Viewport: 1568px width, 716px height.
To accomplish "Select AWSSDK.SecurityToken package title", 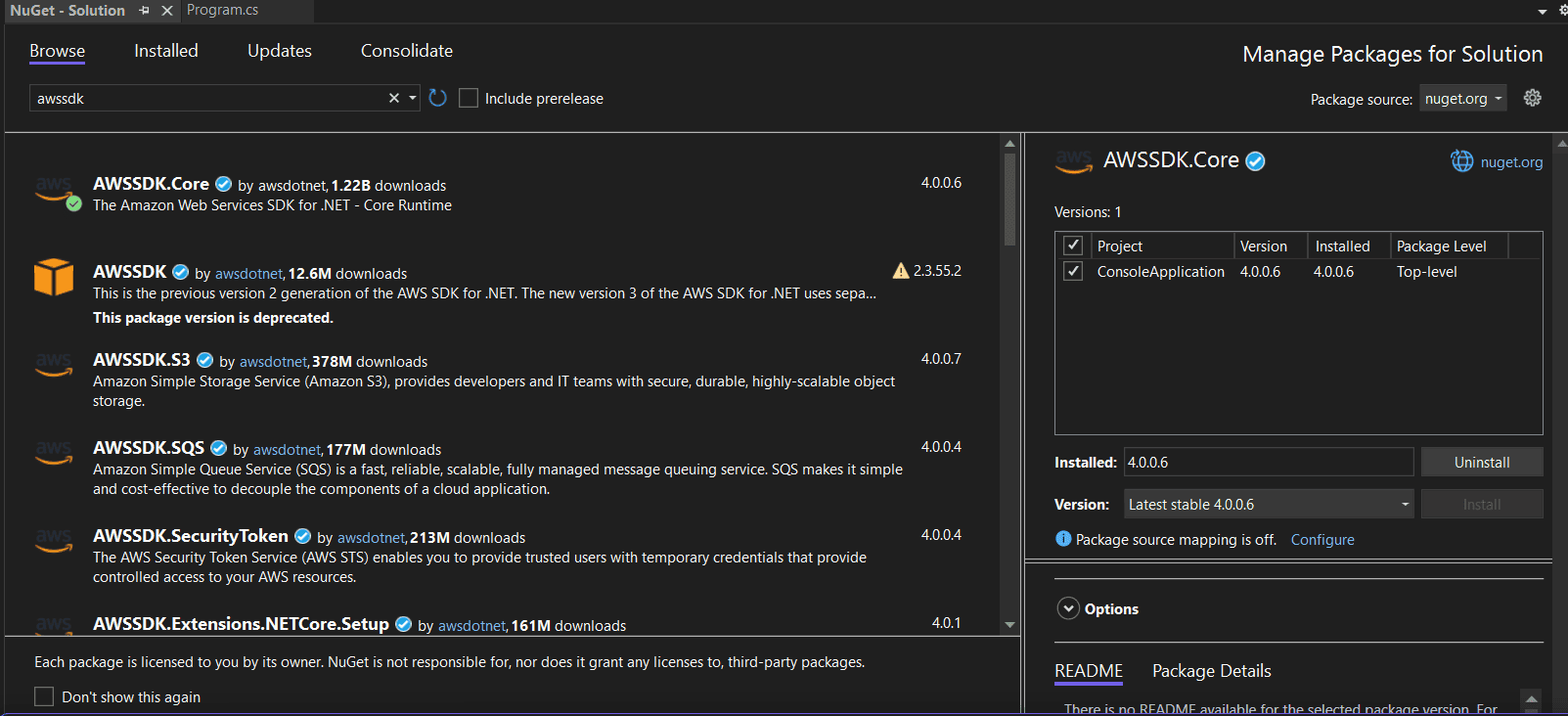I will (x=191, y=536).
